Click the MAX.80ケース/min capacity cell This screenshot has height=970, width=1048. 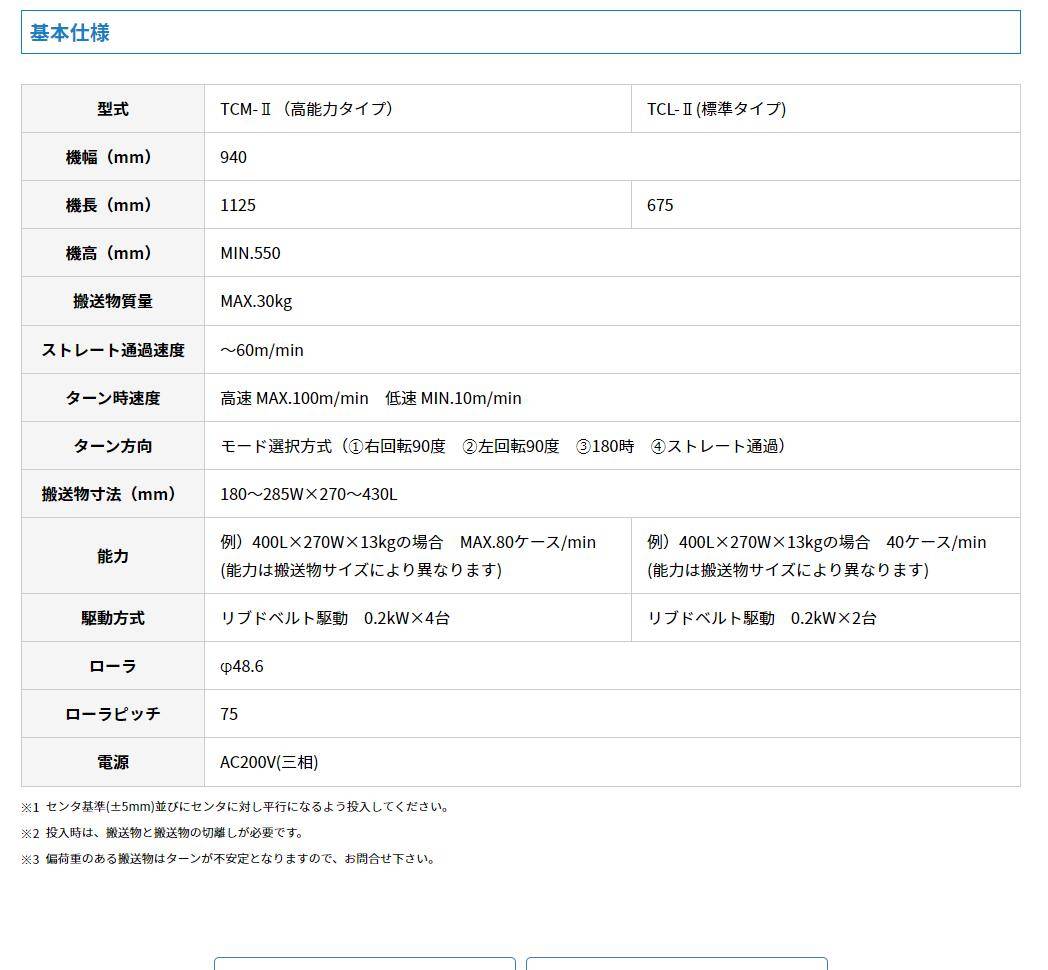point(408,555)
